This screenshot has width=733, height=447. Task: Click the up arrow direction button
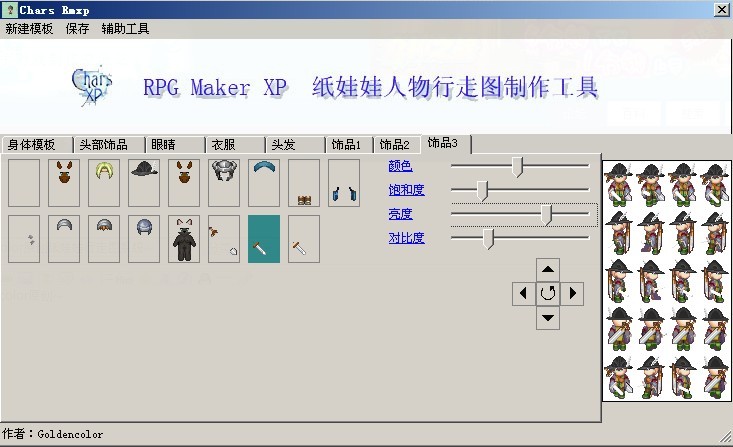[548, 270]
